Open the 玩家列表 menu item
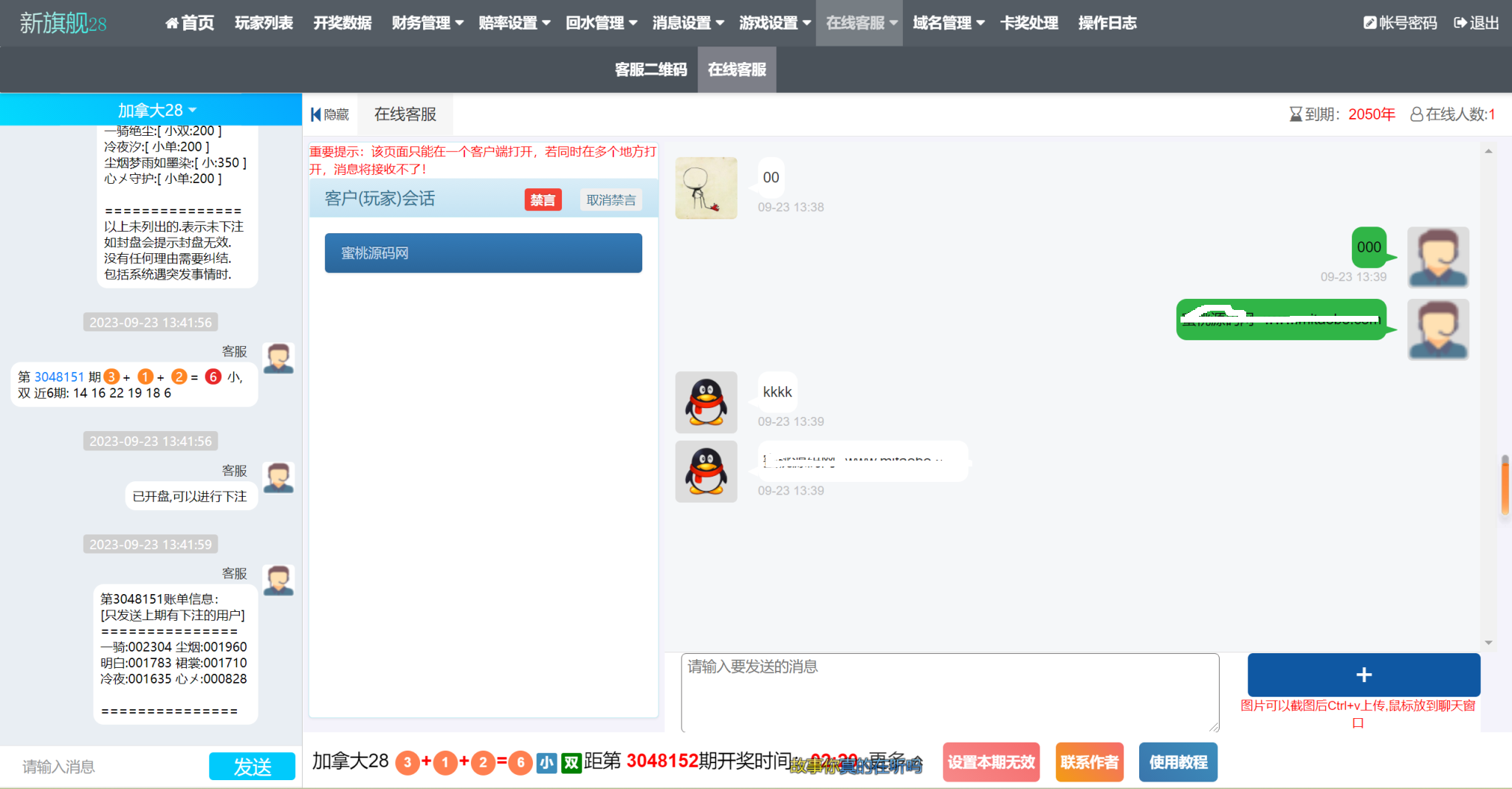This screenshot has height=789, width=1512. [264, 24]
